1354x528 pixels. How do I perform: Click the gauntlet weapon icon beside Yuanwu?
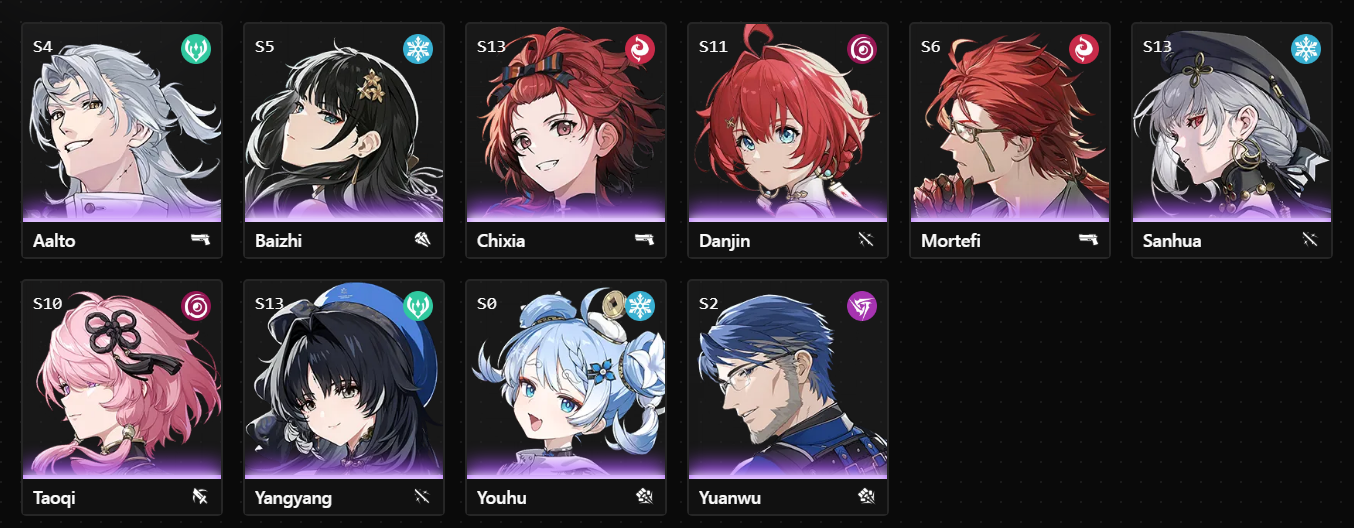pyautogui.click(x=866, y=497)
